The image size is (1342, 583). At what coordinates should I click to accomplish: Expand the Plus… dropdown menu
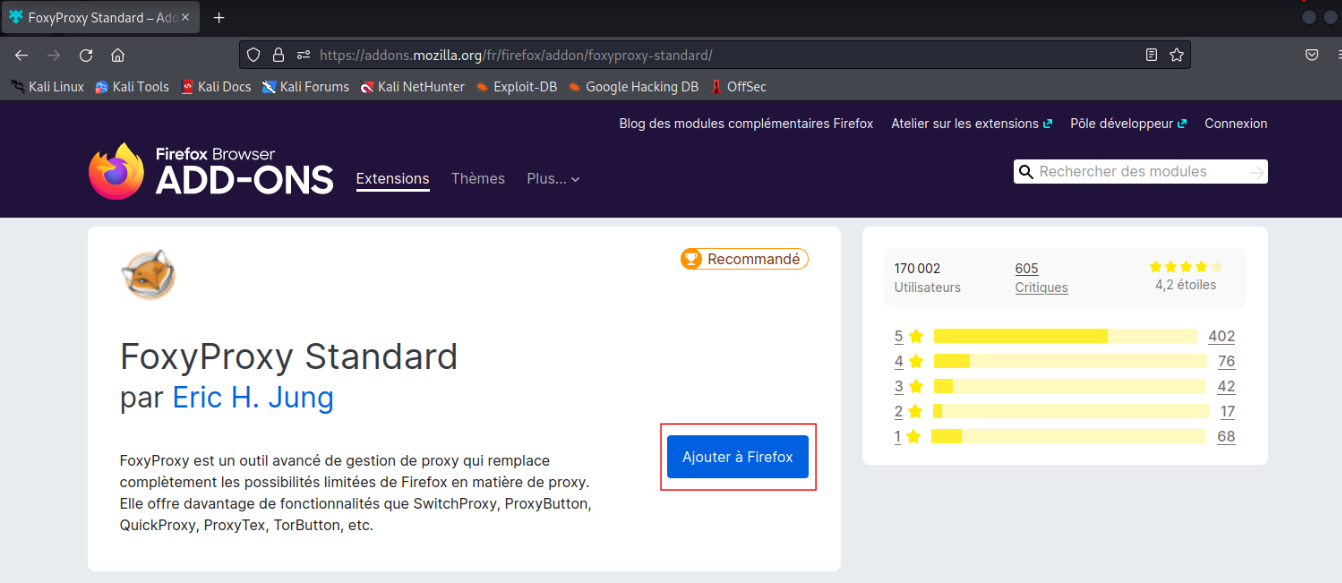(553, 179)
